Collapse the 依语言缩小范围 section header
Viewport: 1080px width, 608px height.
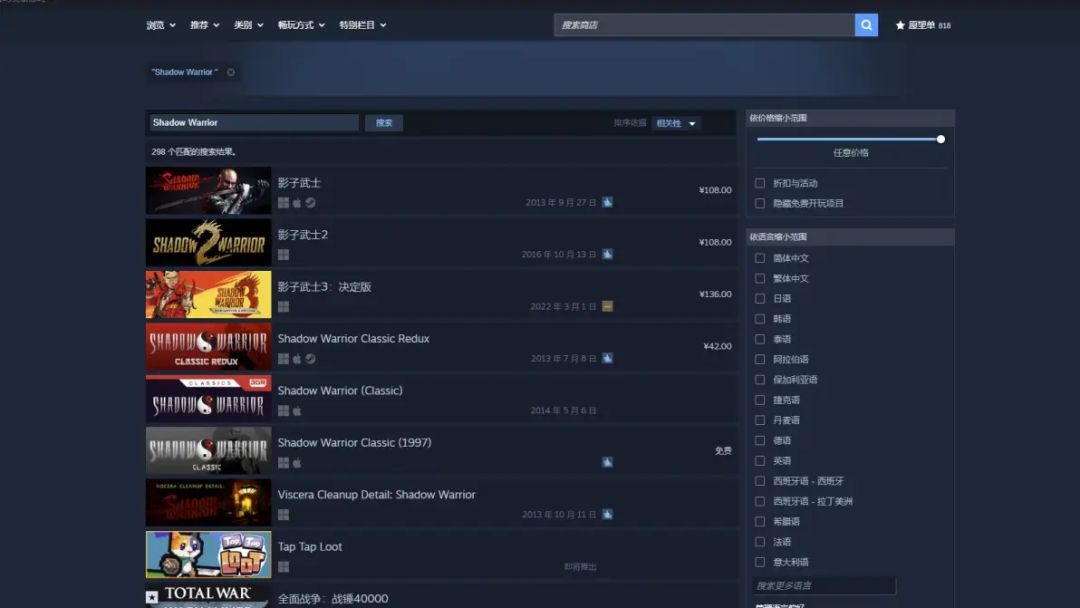[851, 237]
